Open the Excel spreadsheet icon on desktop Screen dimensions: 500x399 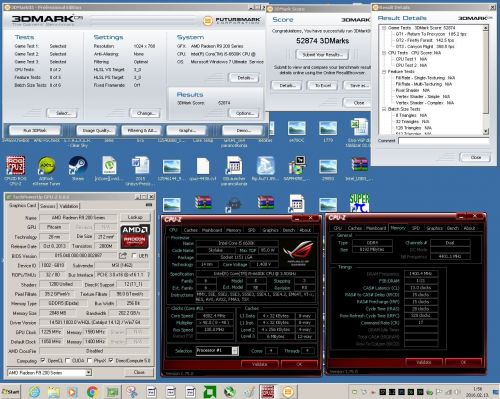(x=359, y=128)
